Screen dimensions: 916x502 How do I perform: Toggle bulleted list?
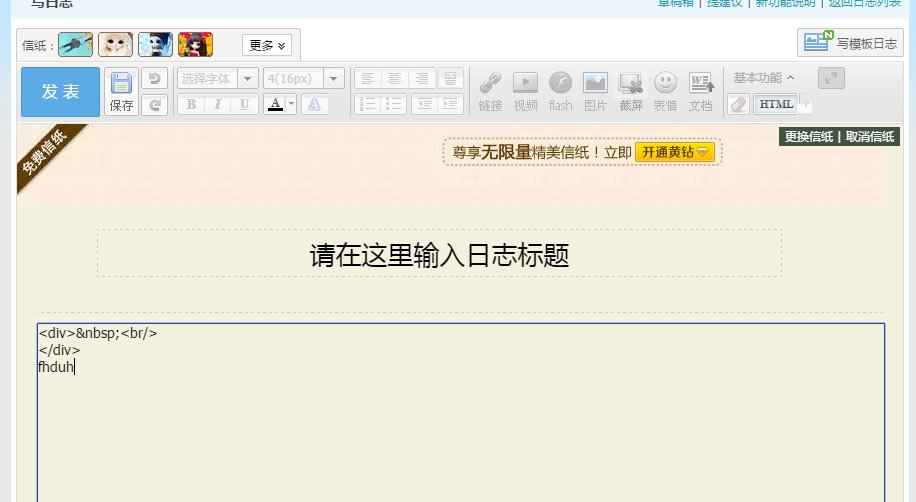click(394, 105)
